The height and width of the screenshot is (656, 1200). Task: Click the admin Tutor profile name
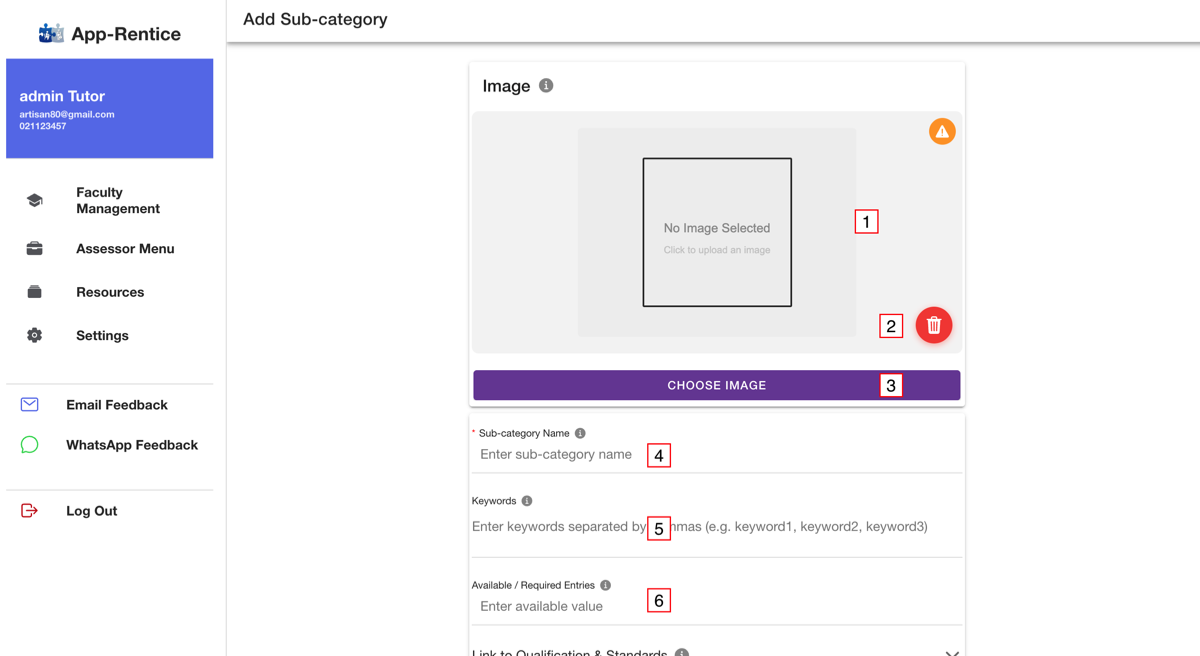62,96
